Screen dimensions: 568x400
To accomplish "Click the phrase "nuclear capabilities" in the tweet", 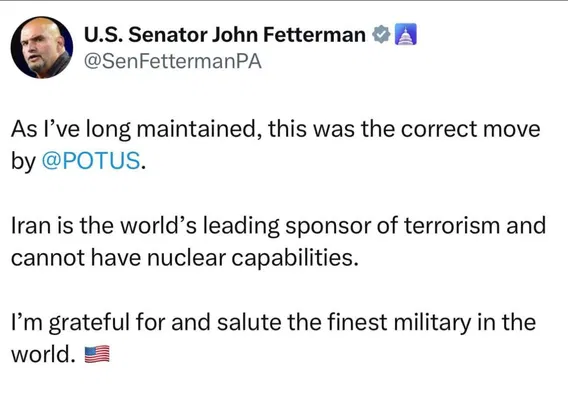I will pyautogui.click(x=253, y=258).
